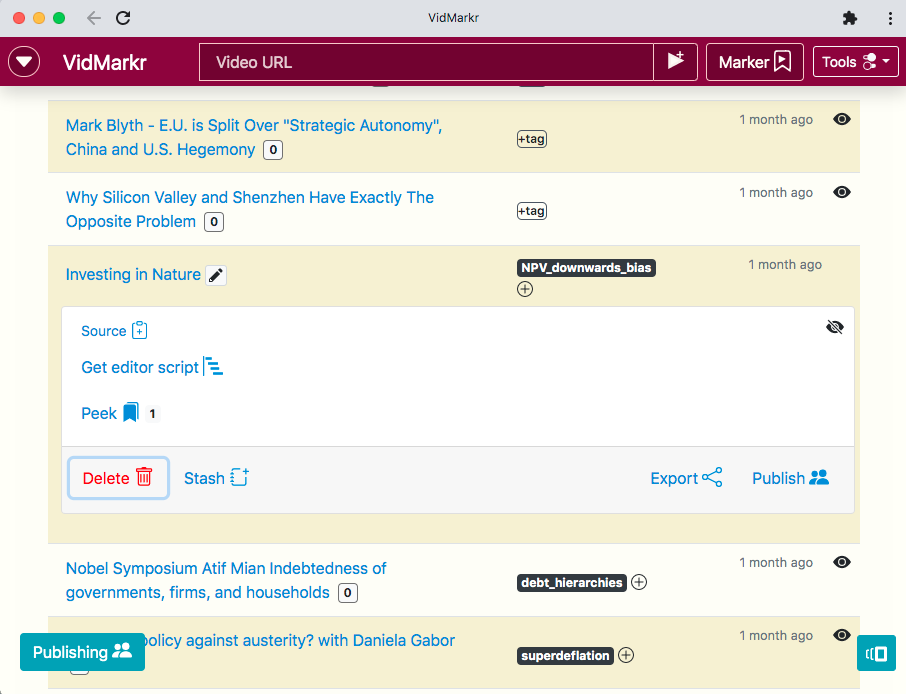Click the Source clipboard icon
The height and width of the screenshot is (694, 906).
point(140,331)
